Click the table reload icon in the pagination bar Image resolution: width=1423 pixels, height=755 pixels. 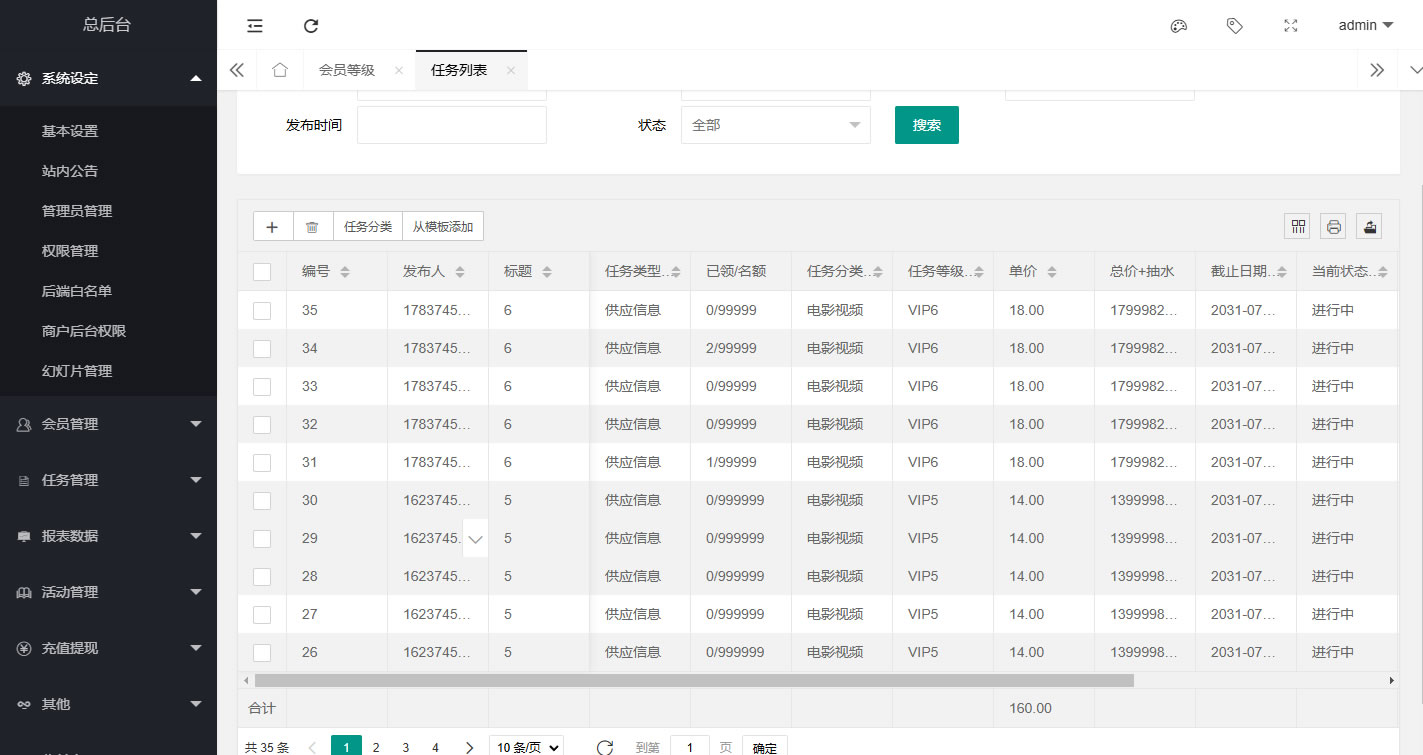[604, 747]
